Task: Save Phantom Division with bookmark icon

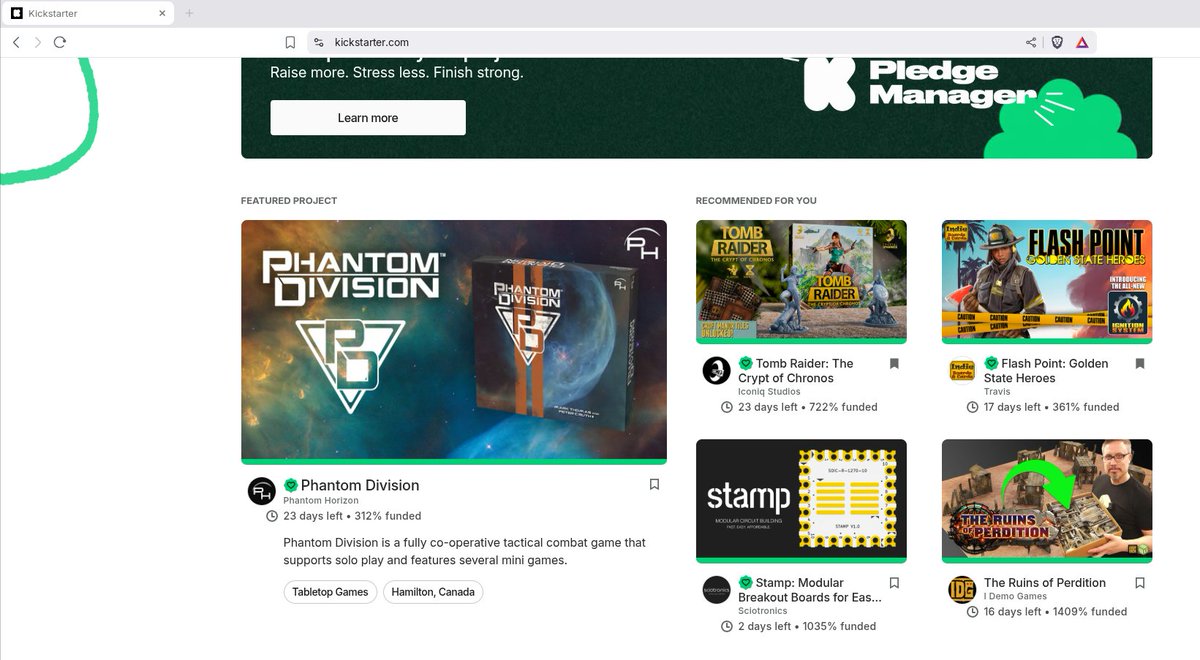Action: click(654, 484)
